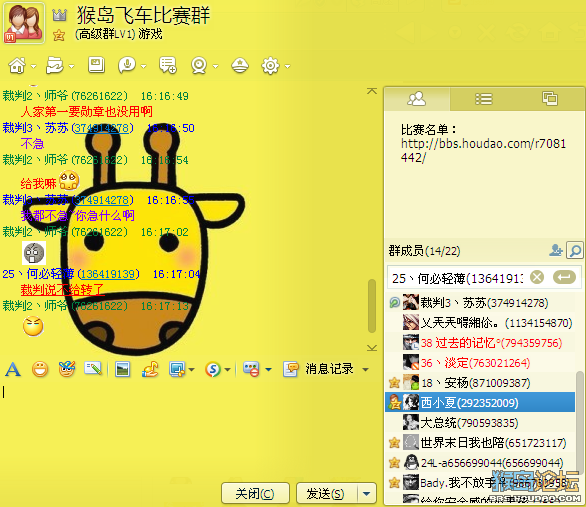Screen dimensions: 586x507
Task: Select member 38 过去的记忆(794359756)
Action: 480,343
